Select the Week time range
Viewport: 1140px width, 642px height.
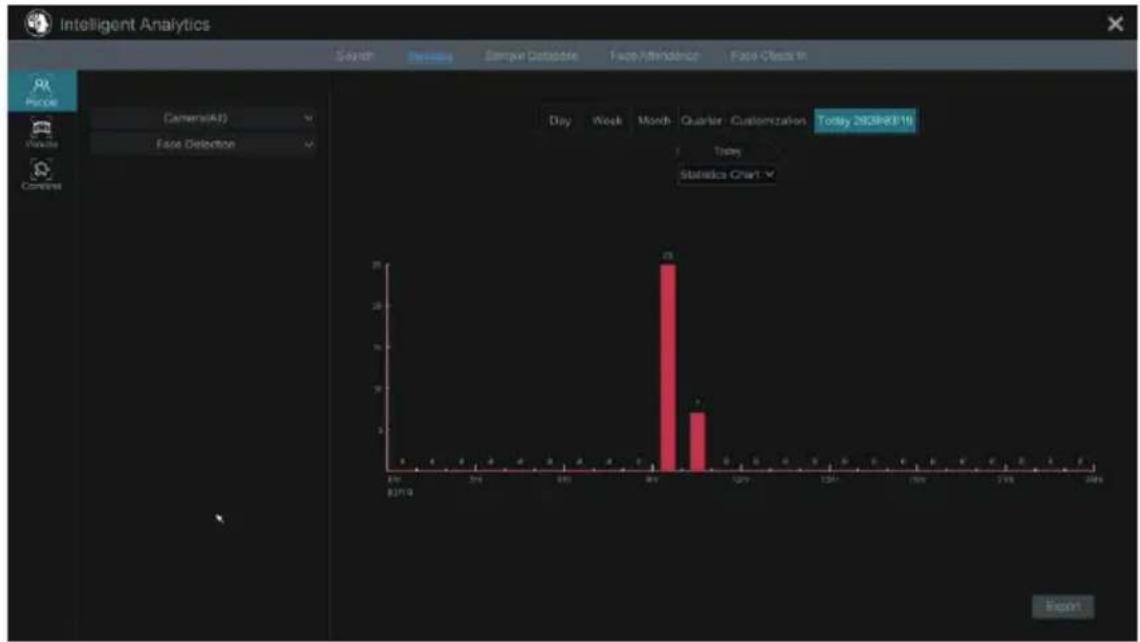click(x=607, y=121)
